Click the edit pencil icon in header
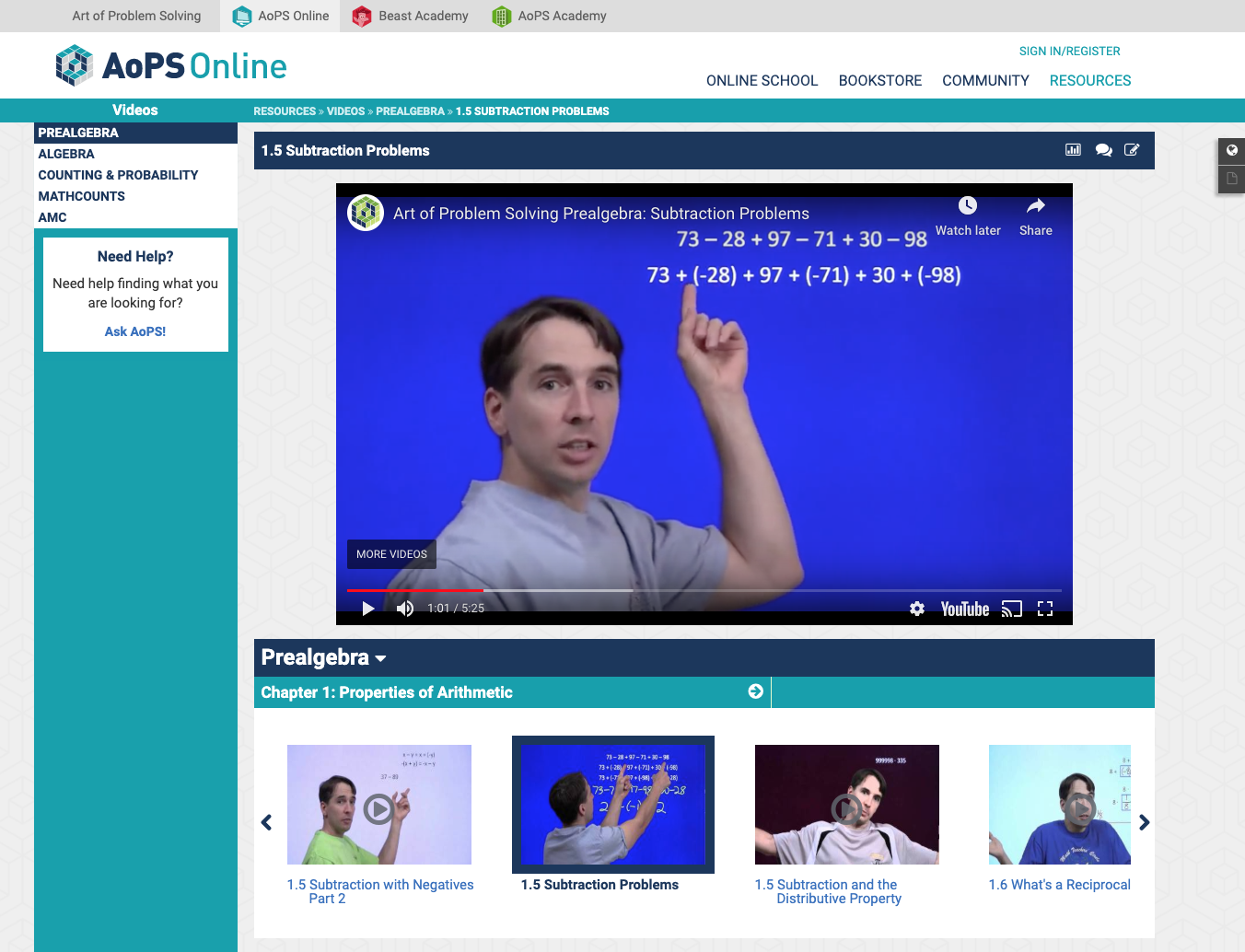This screenshot has height=952, width=1245. (1132, 150)
